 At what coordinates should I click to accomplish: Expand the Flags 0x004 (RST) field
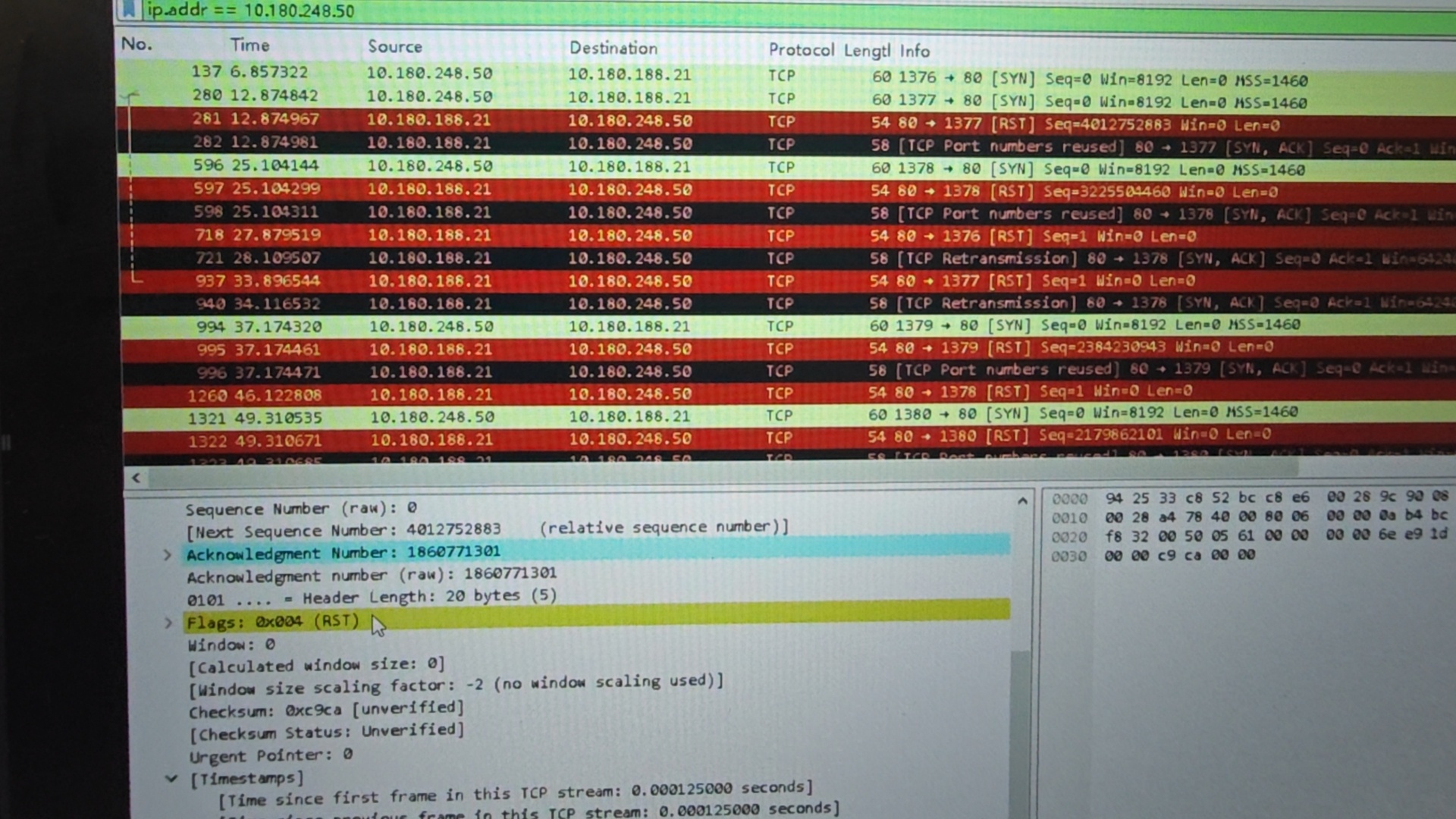[x=168, y=623]
